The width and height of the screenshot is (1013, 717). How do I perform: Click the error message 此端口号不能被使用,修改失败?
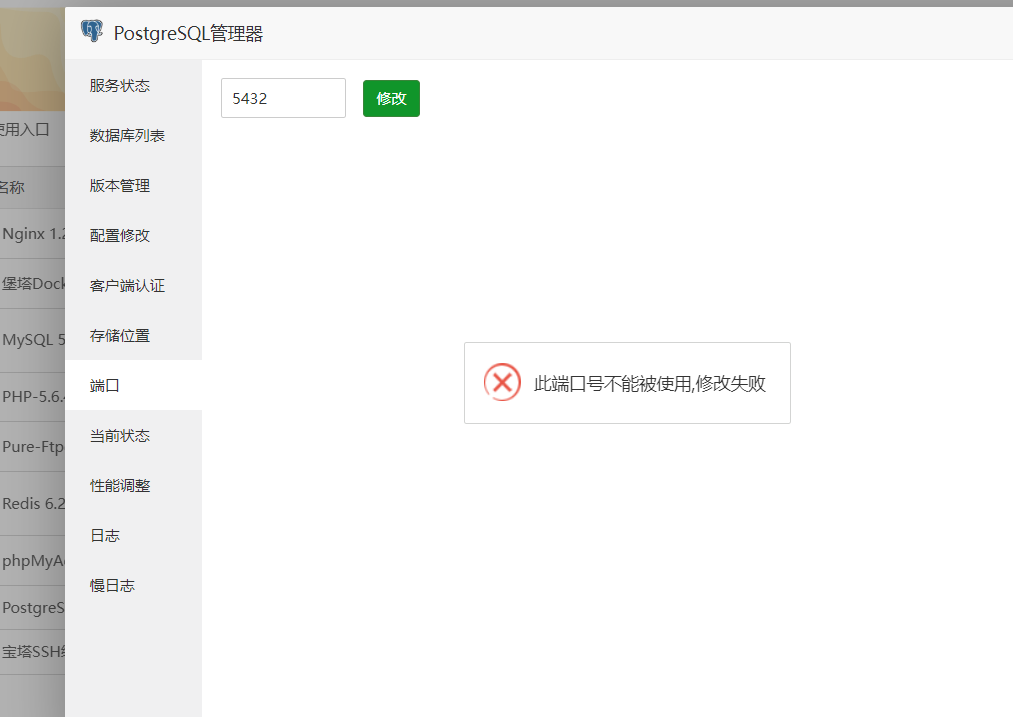649,384
